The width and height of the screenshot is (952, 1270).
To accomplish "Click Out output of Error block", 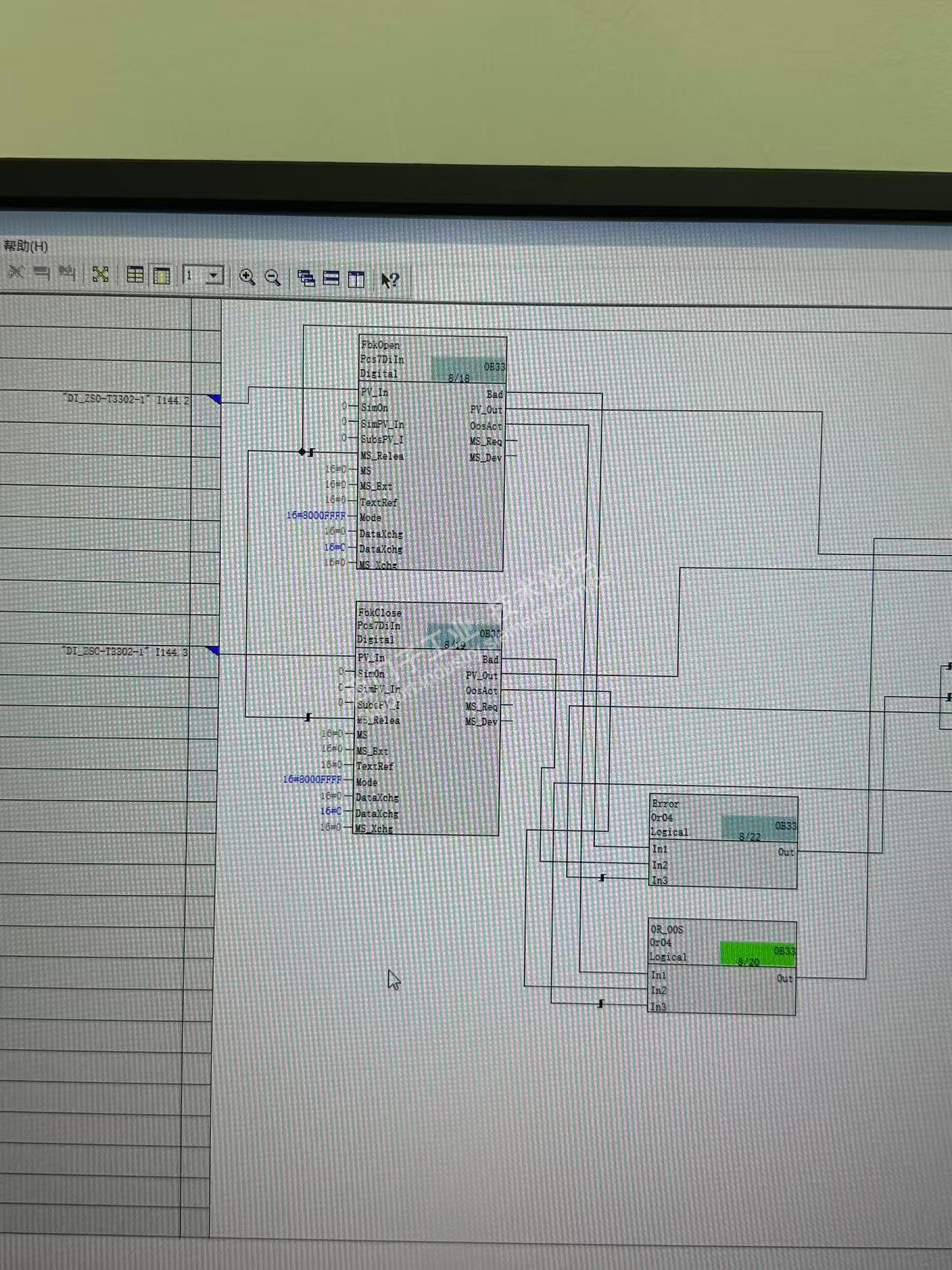I will [x=786, y=852].
